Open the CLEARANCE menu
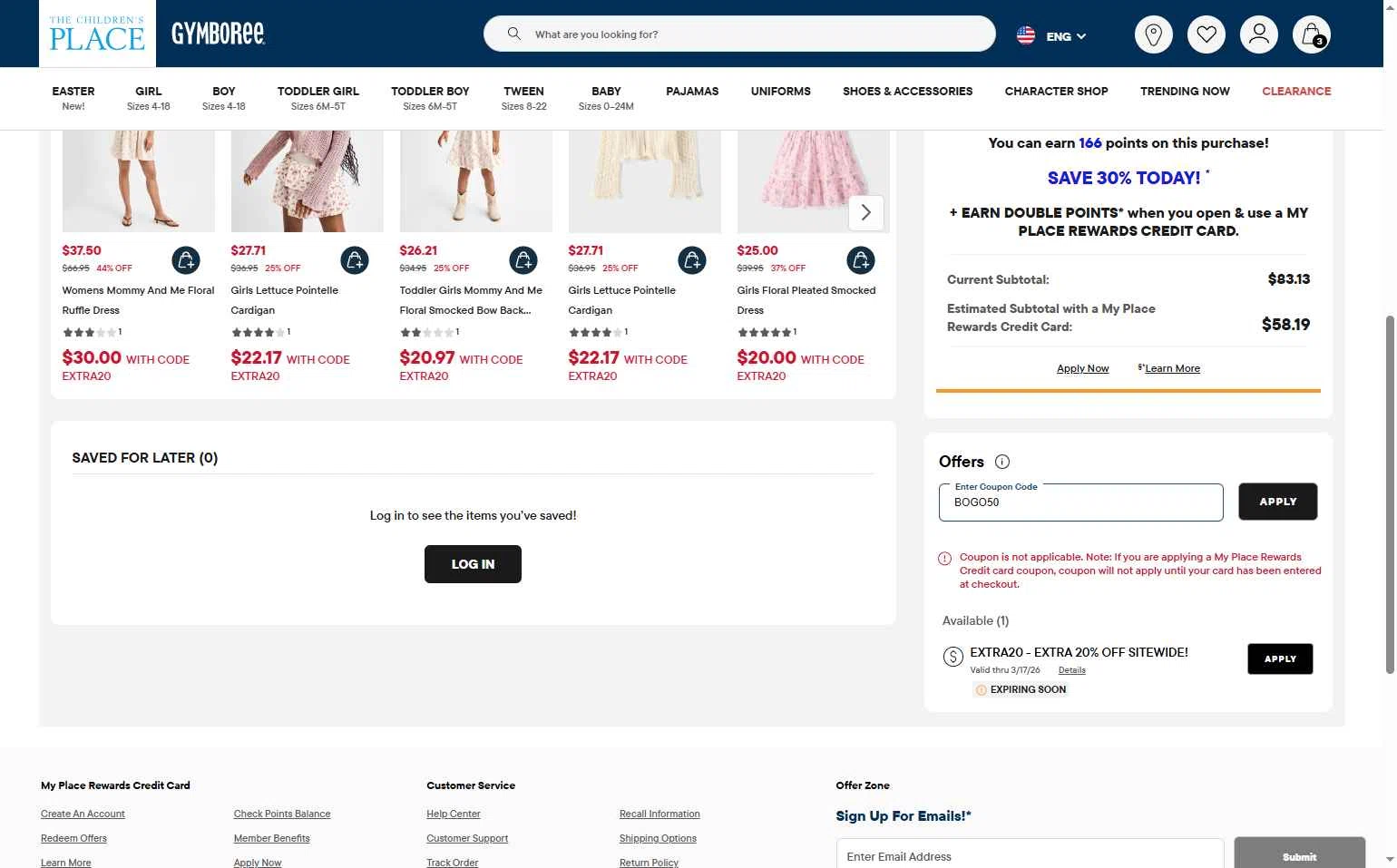The width and height of the screenshot is (1397, 868). click(1296, 91)
